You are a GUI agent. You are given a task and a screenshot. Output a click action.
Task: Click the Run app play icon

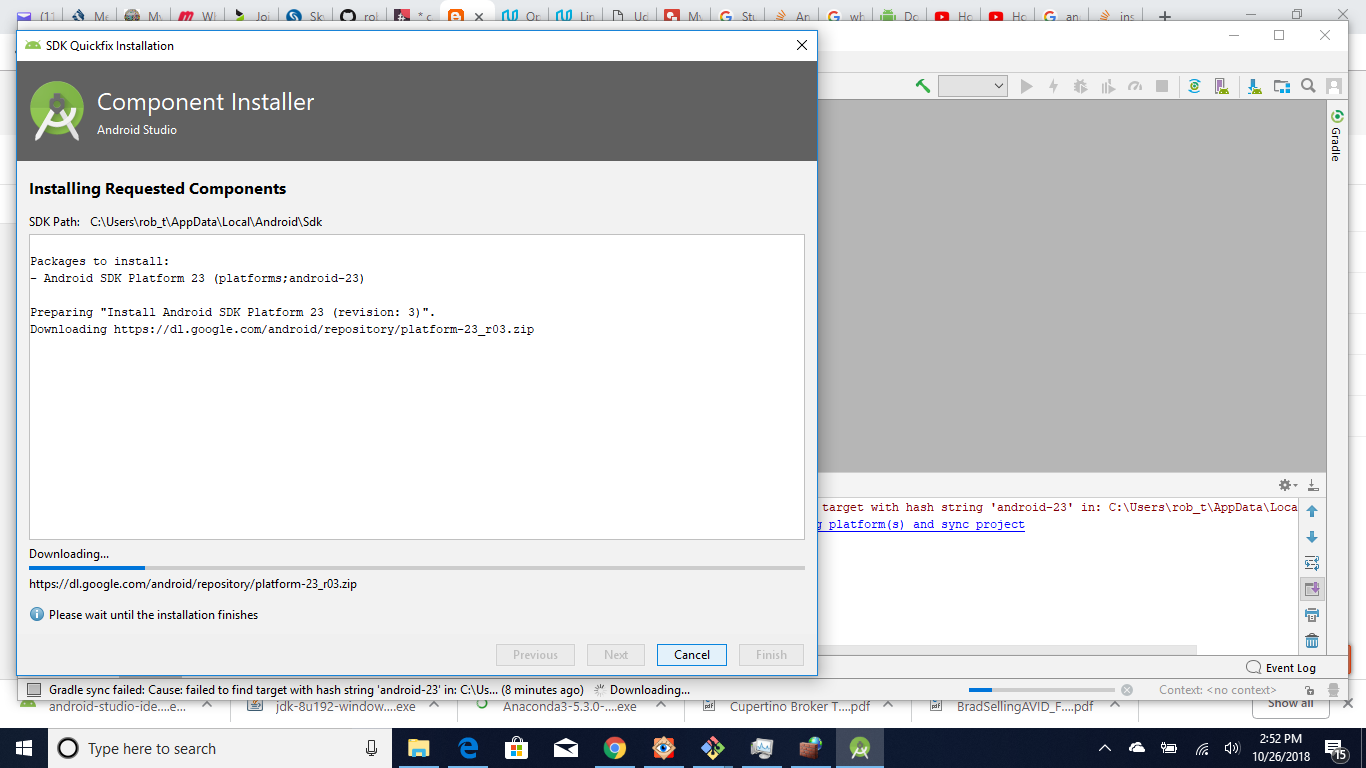(1026, 87)
